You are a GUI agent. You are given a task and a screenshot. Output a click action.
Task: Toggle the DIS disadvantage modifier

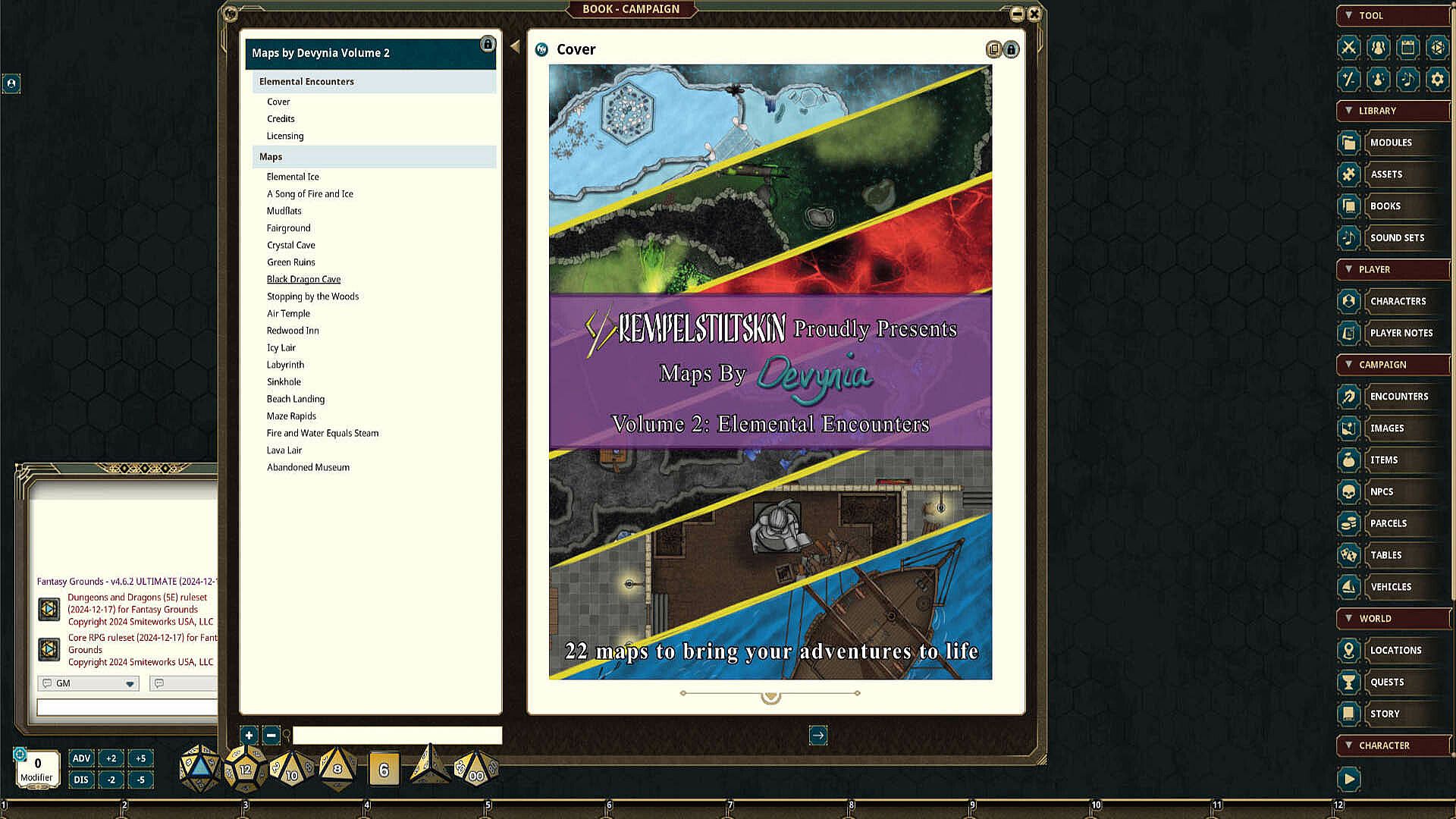(x=81, y=780)
